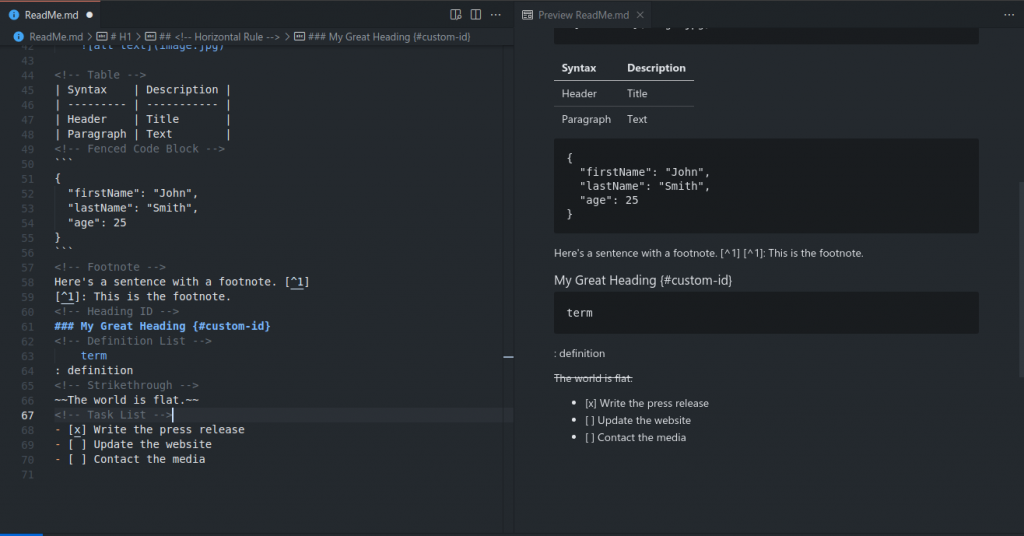Click '<!-- Table -->' comment in editor
Screen dimensions: 1024x536
coord(100,75)
